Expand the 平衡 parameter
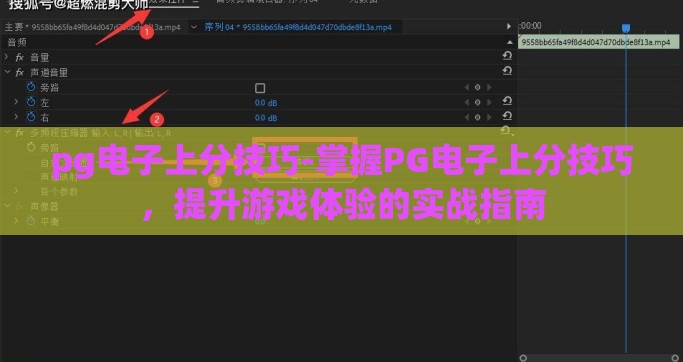Screen dimensions: 683x362 pos(17,221)
